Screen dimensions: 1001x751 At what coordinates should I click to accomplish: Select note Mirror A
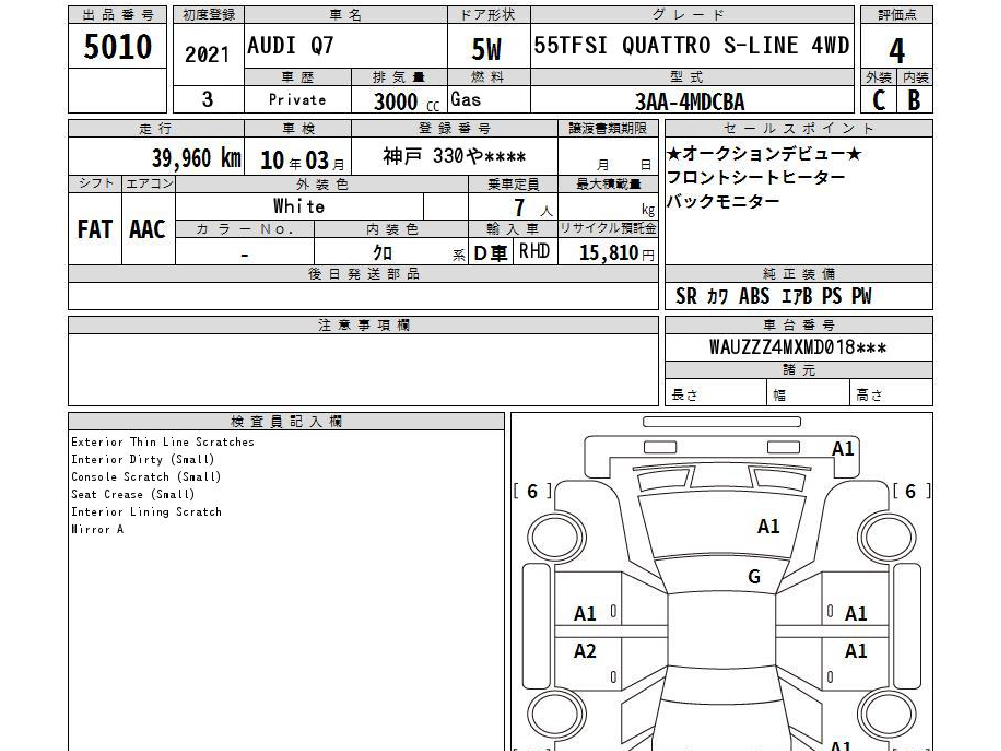coord(97,529)
